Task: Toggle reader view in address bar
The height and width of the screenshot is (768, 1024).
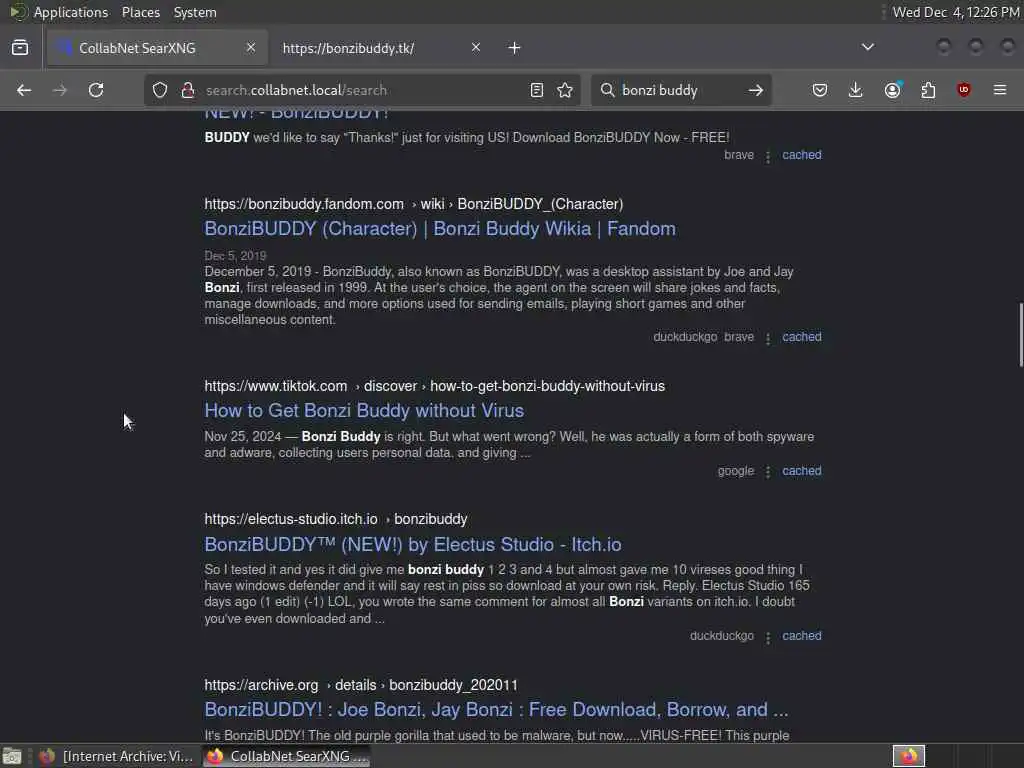Action: point(537,90)
